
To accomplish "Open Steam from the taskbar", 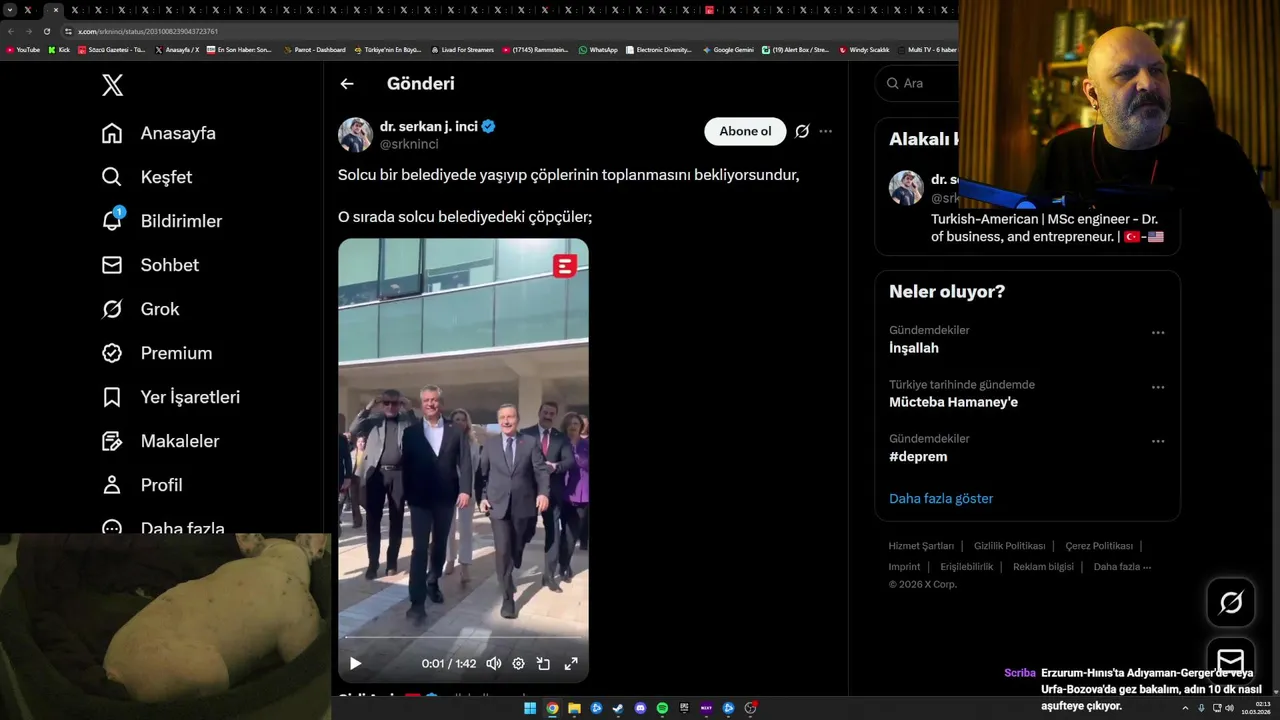I will (x=618, y=708).
